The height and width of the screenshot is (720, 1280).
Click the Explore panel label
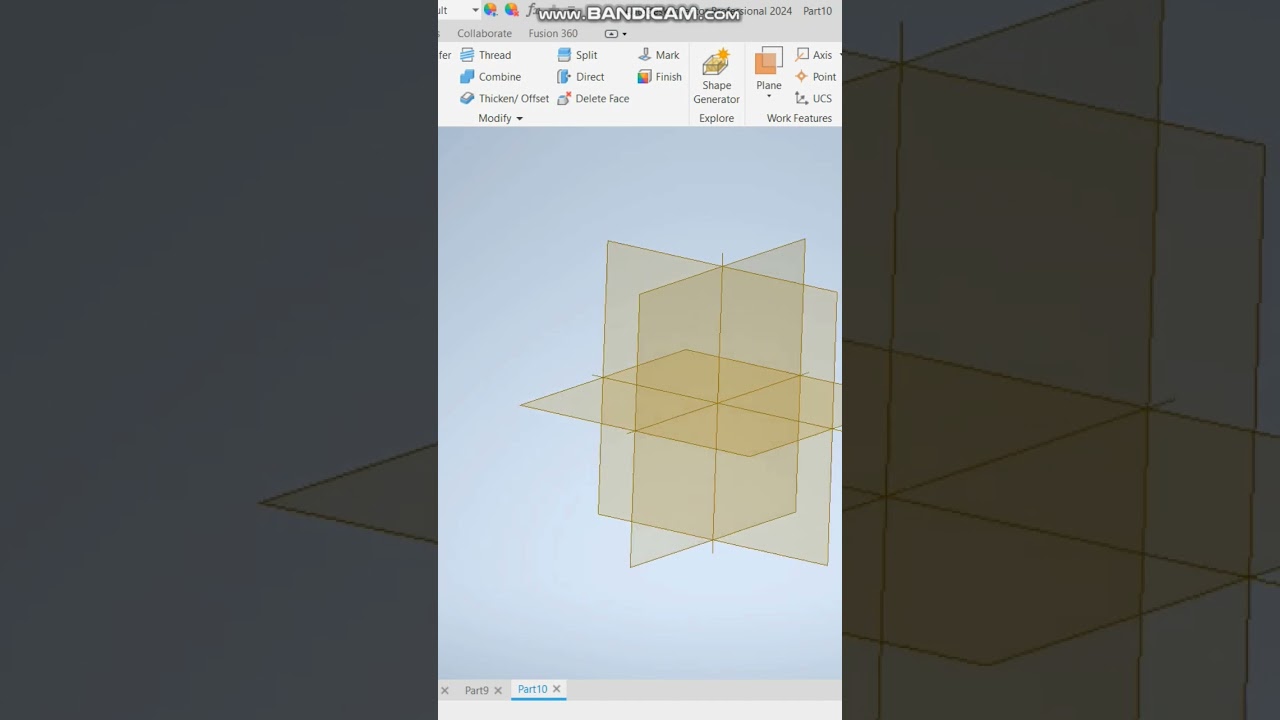(716, 118)
